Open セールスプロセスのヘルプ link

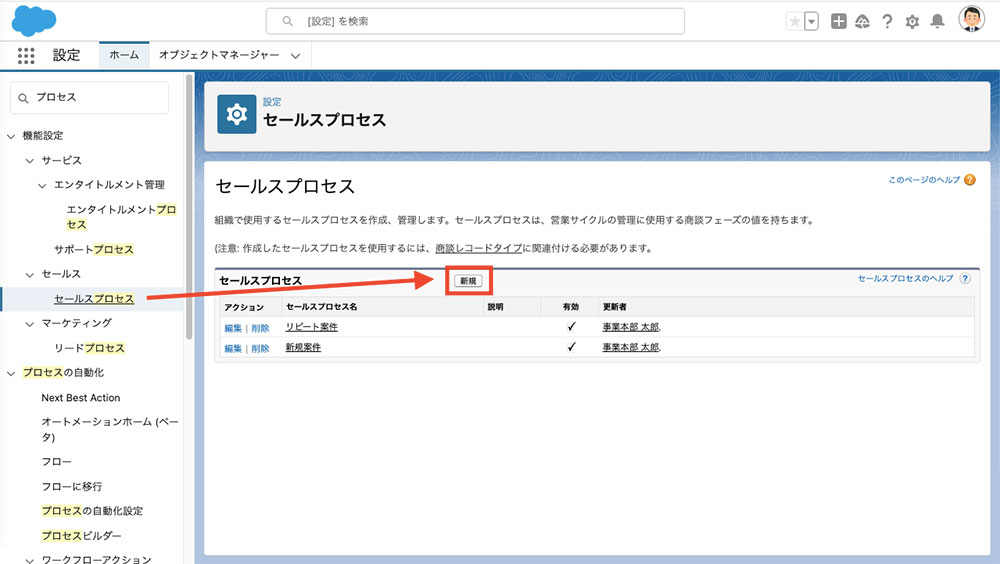[905, 279]
